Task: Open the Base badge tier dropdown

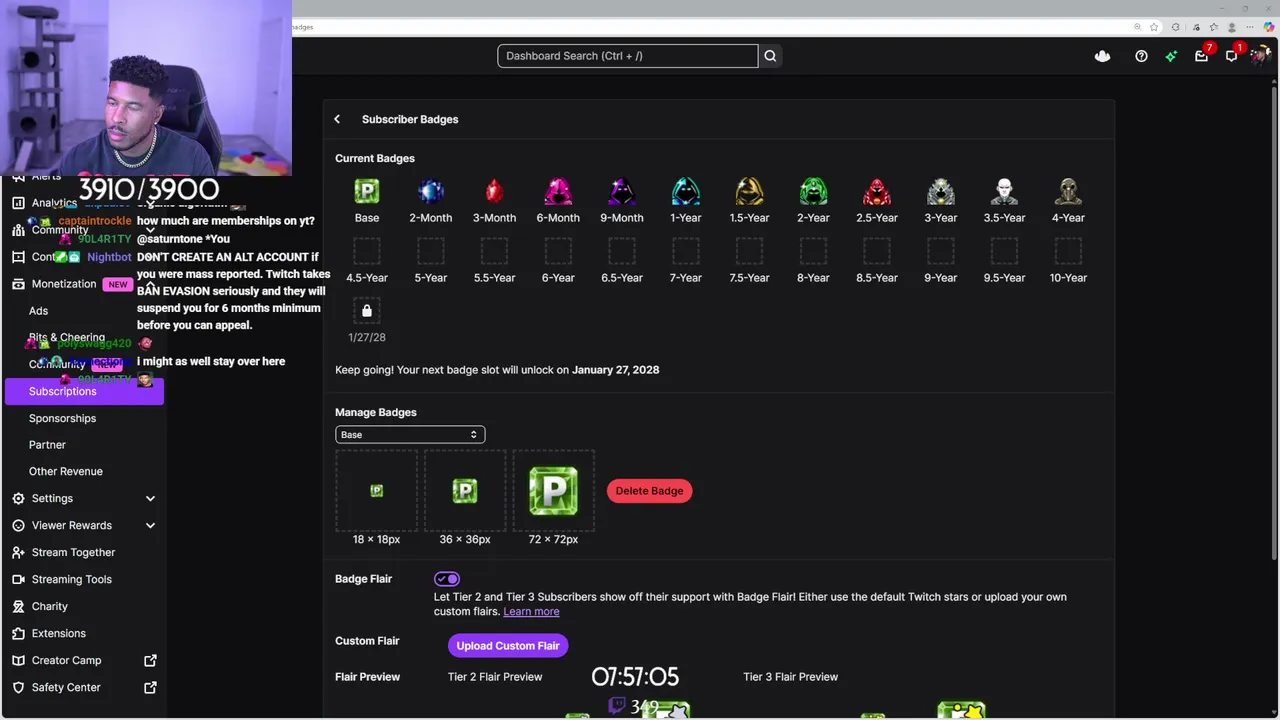Action: pyautogui.click(x=410, y=434)
